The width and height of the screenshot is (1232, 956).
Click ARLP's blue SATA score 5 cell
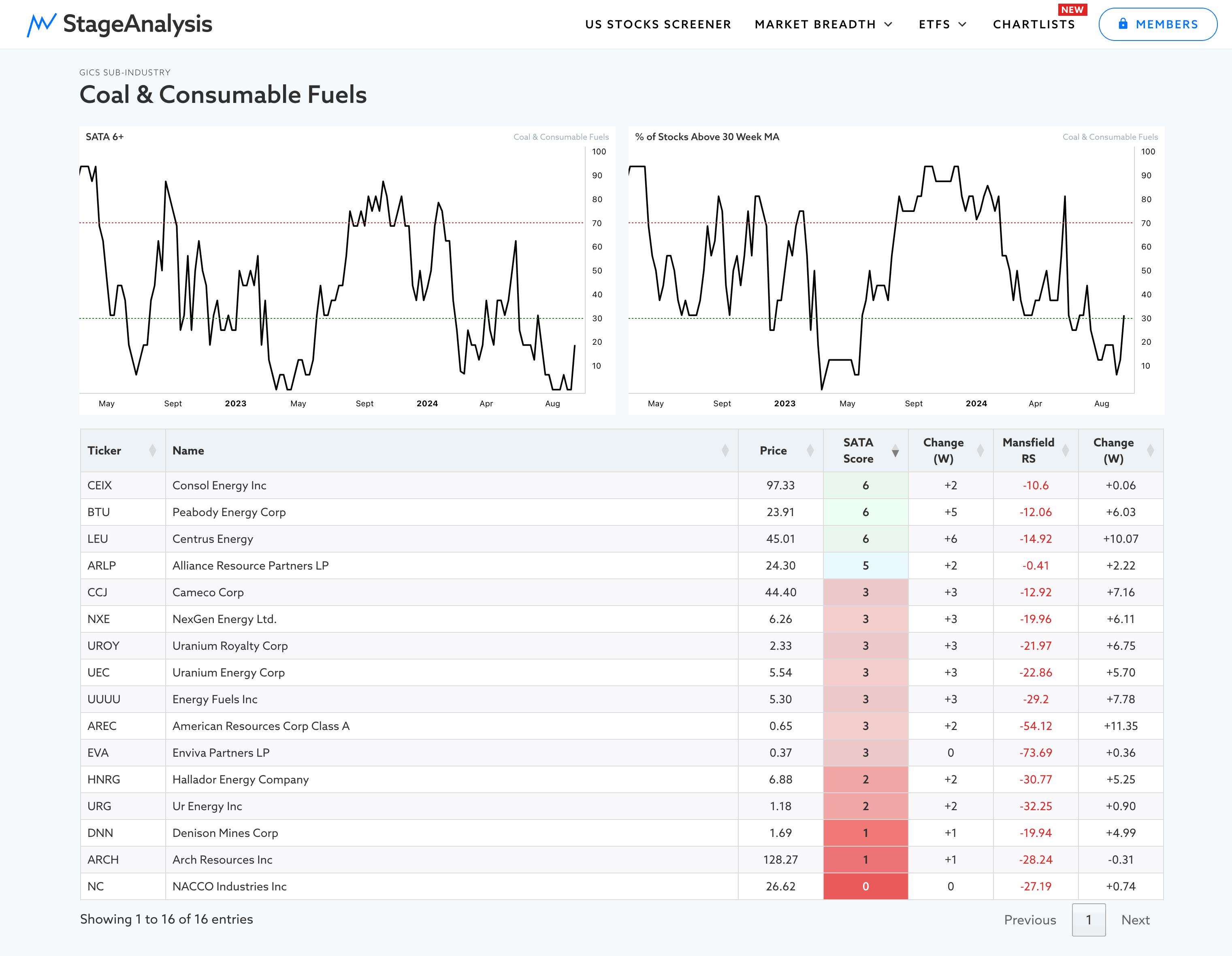(866, 565)
